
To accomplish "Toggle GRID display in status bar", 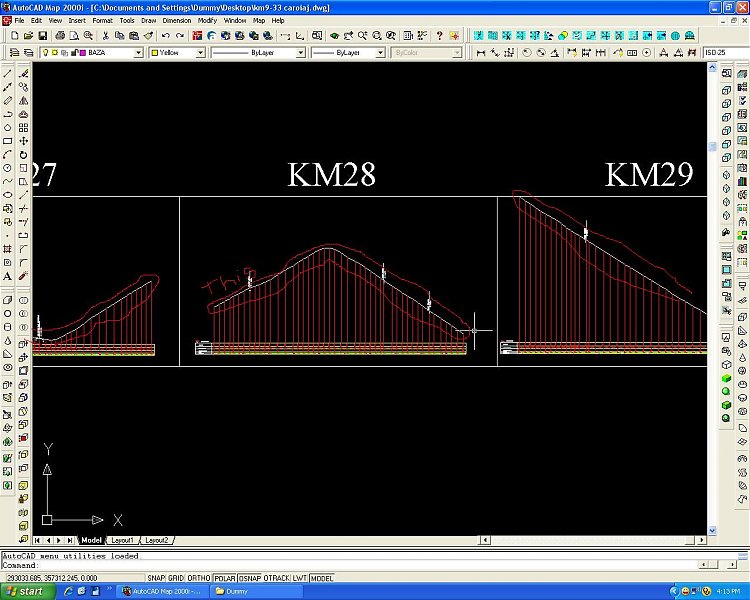I will [176, 578].
